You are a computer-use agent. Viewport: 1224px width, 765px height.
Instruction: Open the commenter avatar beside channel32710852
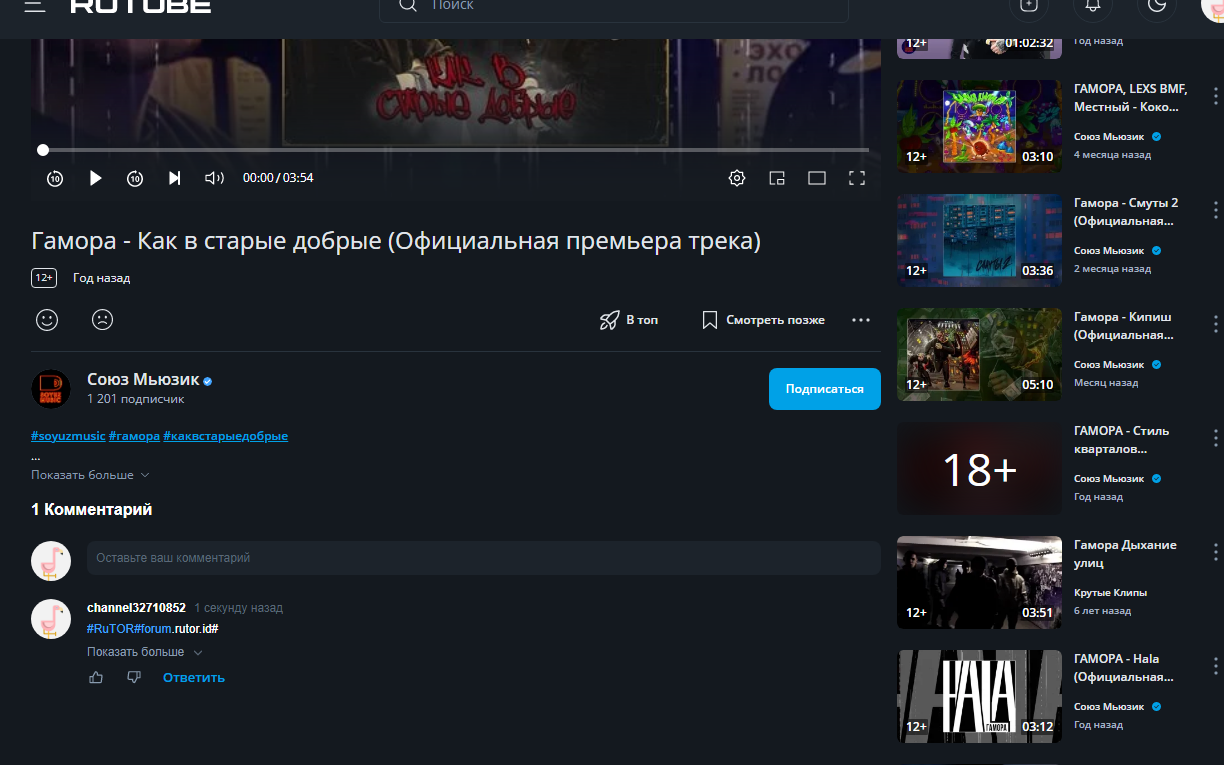(51, 619)
